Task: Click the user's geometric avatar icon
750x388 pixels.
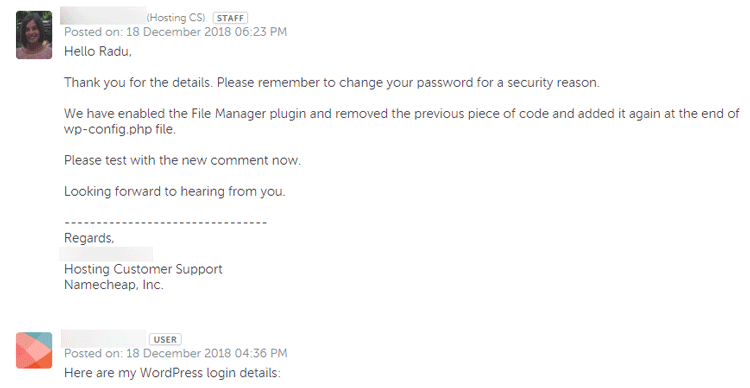Action: [34, 351]
